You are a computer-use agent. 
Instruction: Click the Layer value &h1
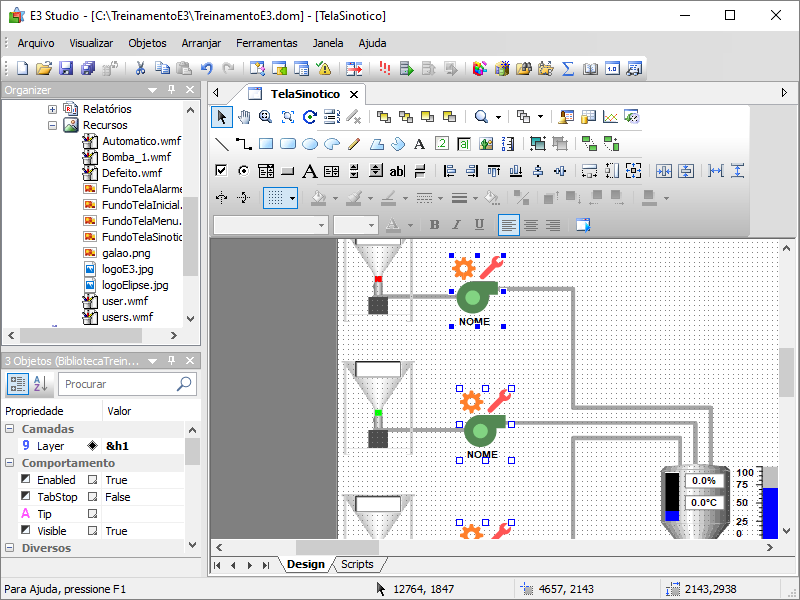[117, 446]
